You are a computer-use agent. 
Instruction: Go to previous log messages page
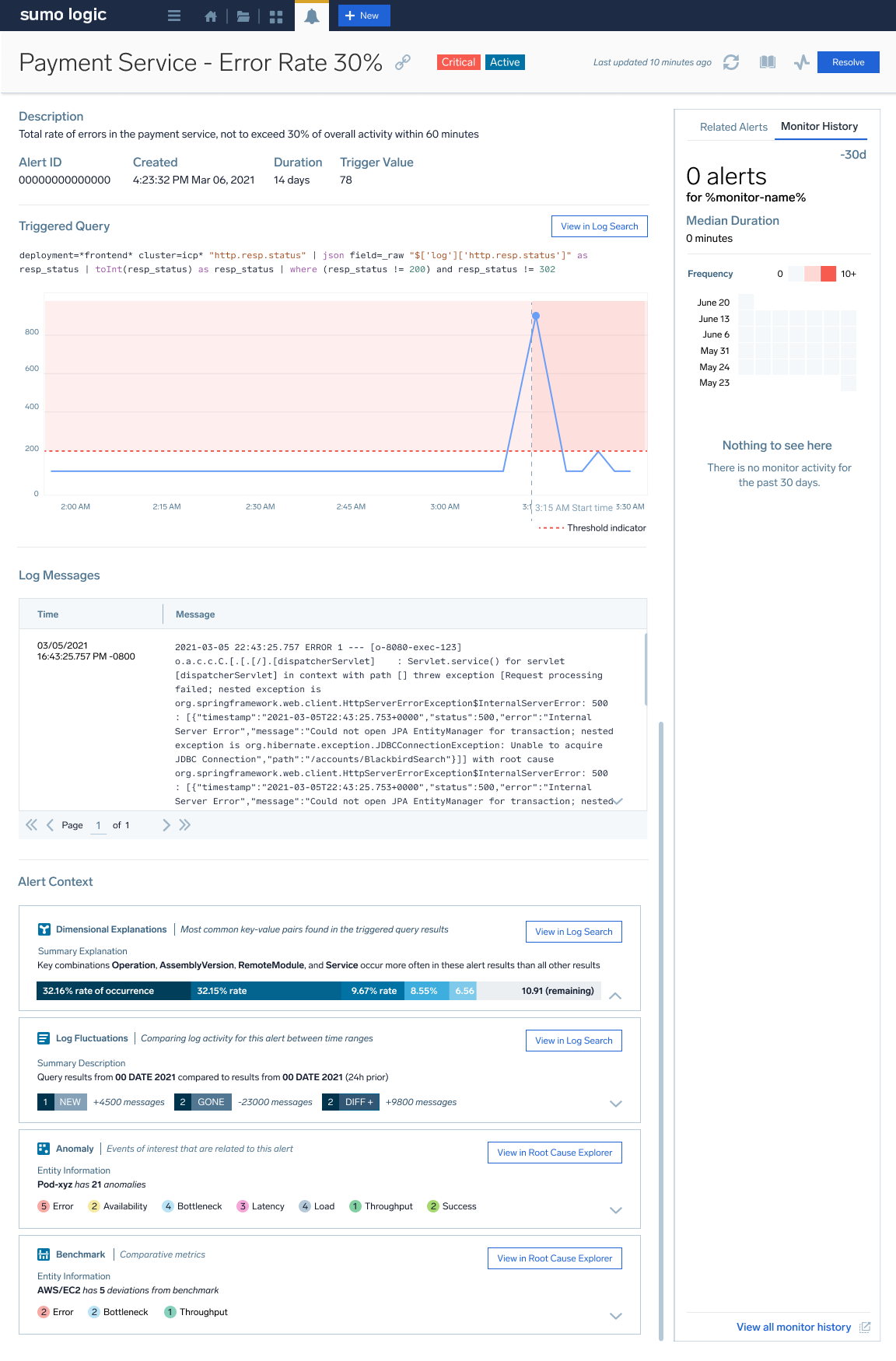point(50,825)
